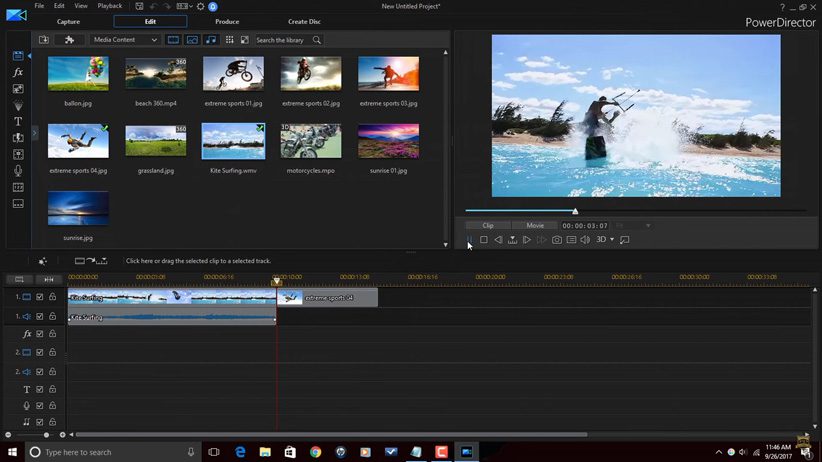Open the Audio Mixing Room
Image resolution: width=822 pixels, height=462 pixels.
pyautogui.click(x=18, y=154)
